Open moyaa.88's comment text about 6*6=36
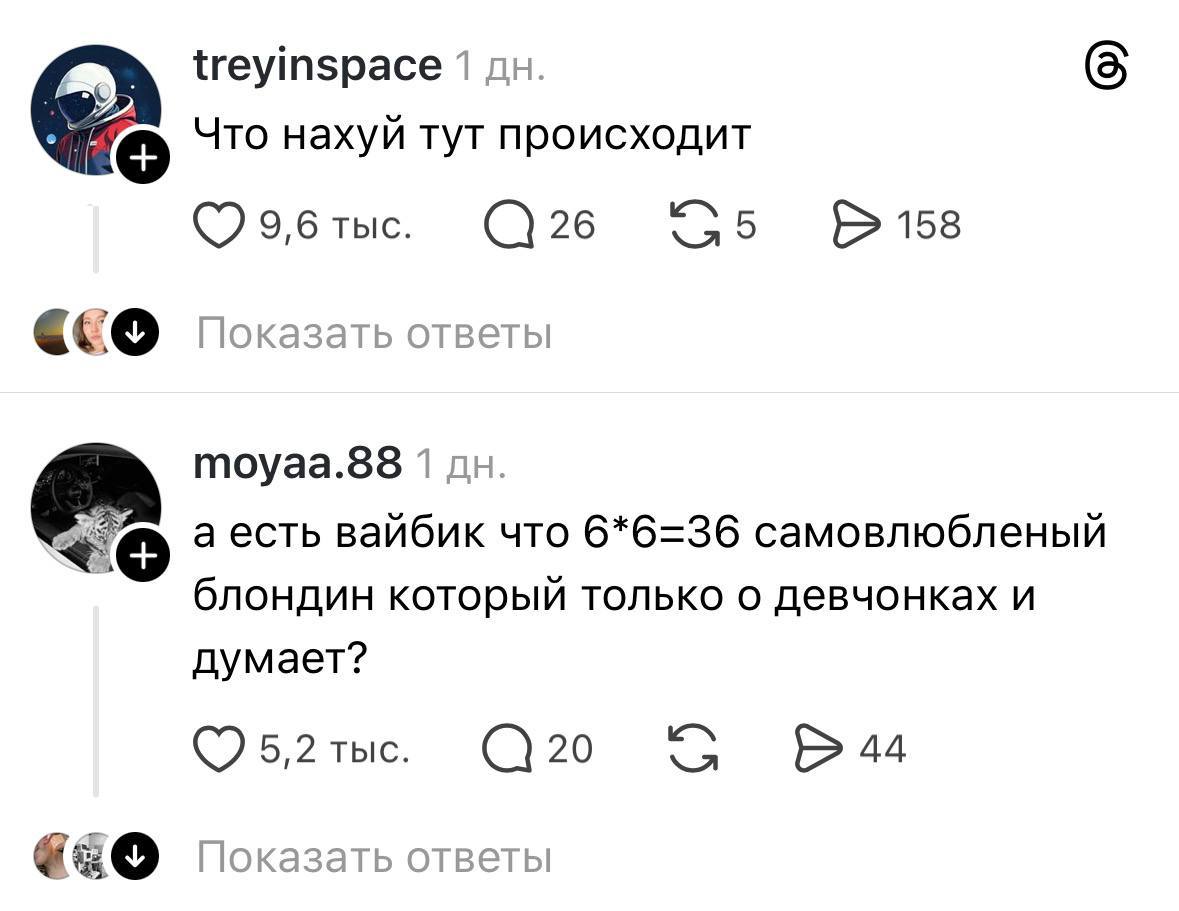The image size is (1179, 911). click(648, 596)
